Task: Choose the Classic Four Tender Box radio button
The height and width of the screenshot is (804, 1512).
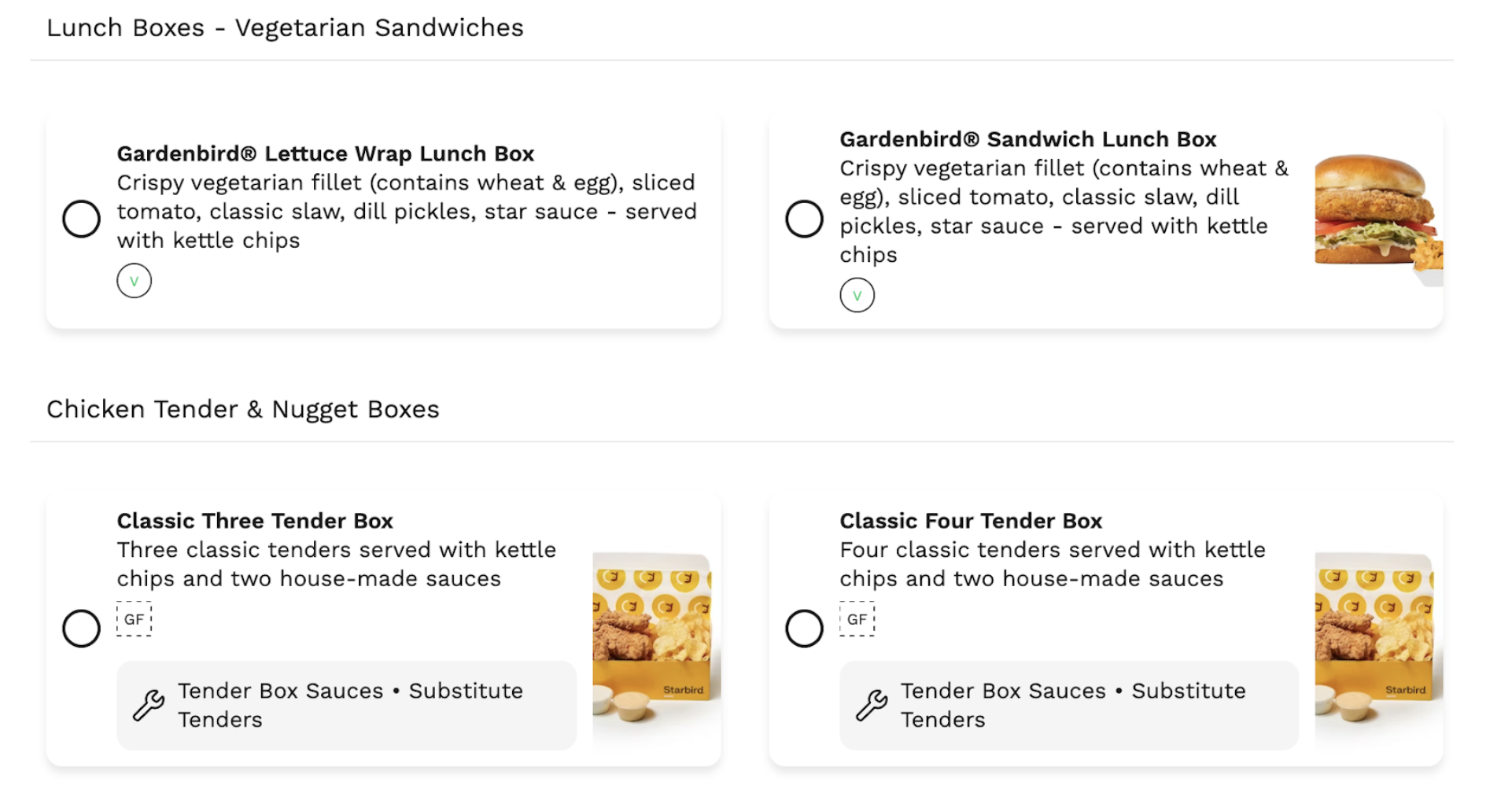Action: tap(804, 629)
